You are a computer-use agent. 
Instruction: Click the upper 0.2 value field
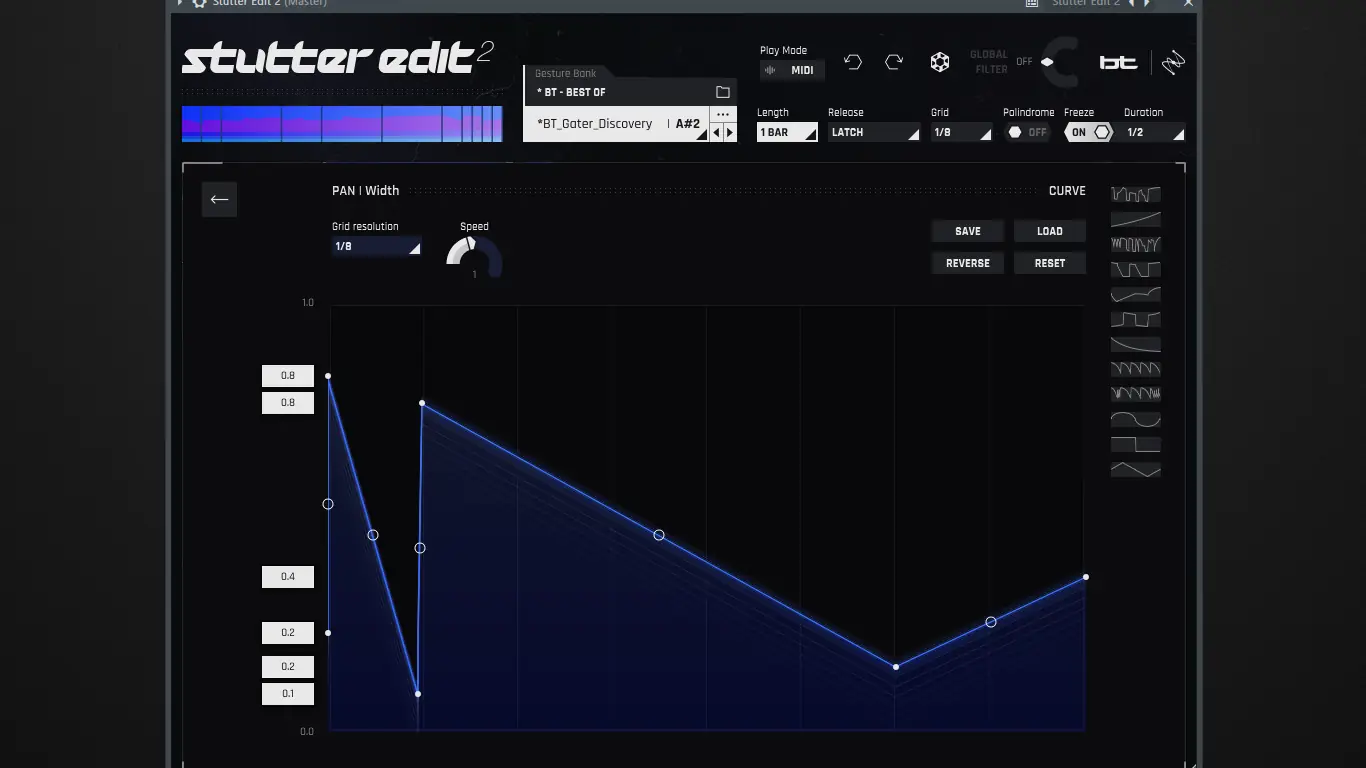click(288, 633)
